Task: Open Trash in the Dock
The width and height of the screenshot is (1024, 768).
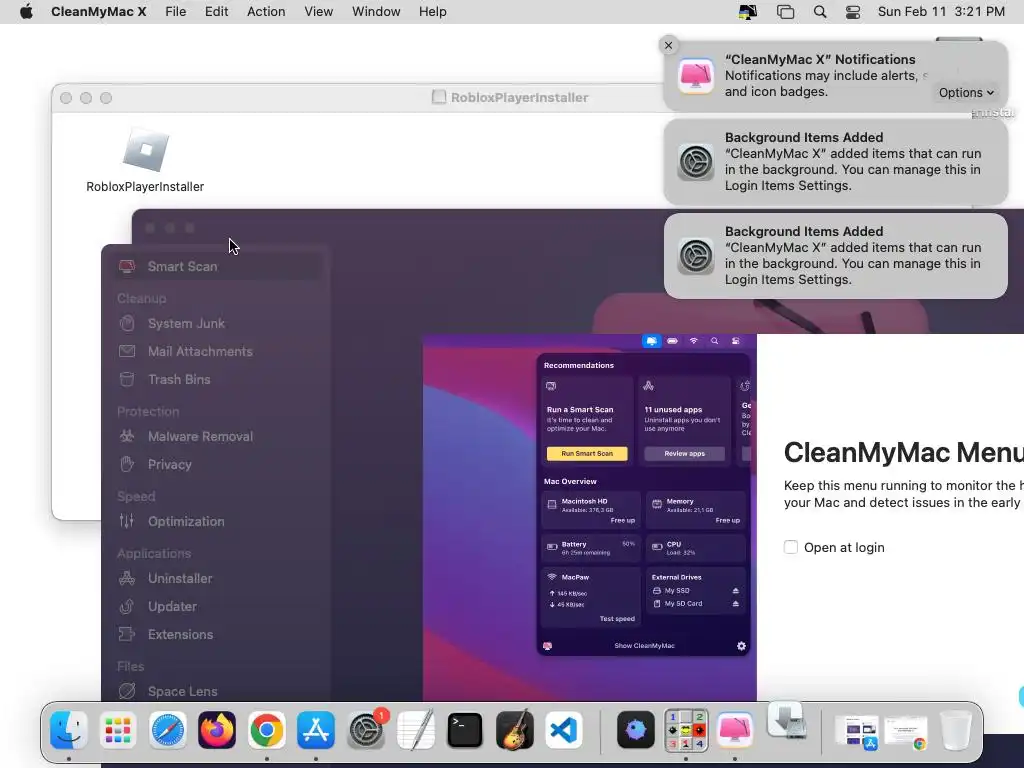Action: pyautogui.click(x=955, y=729)
